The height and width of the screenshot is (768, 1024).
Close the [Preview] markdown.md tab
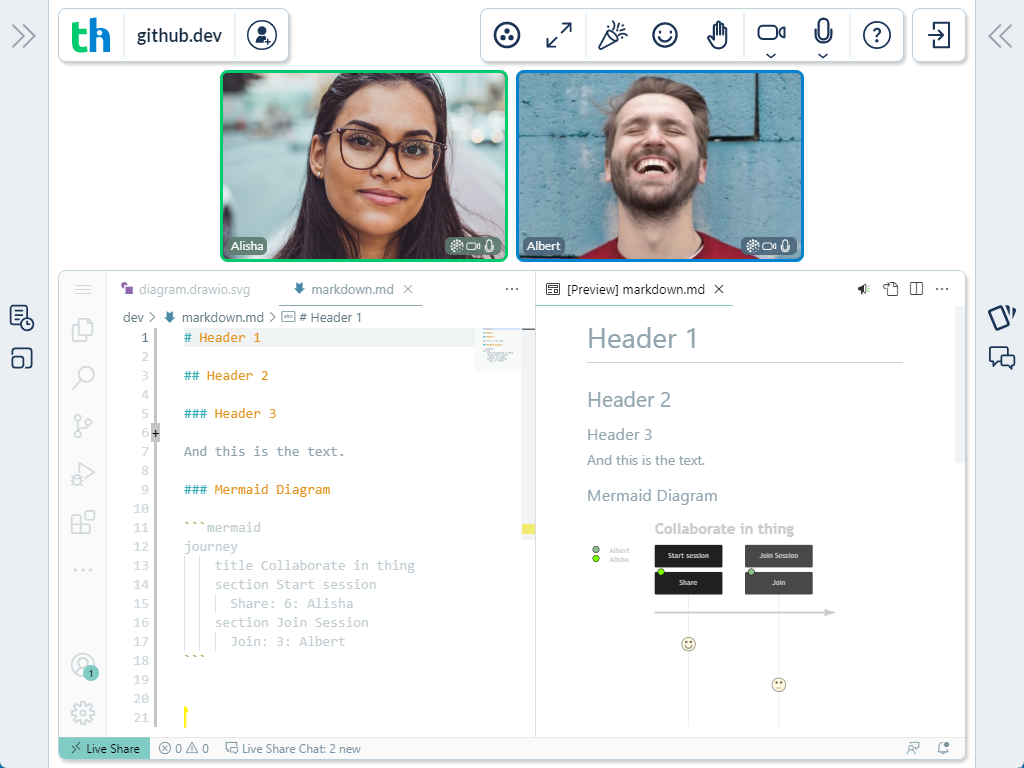coord(719,289)
